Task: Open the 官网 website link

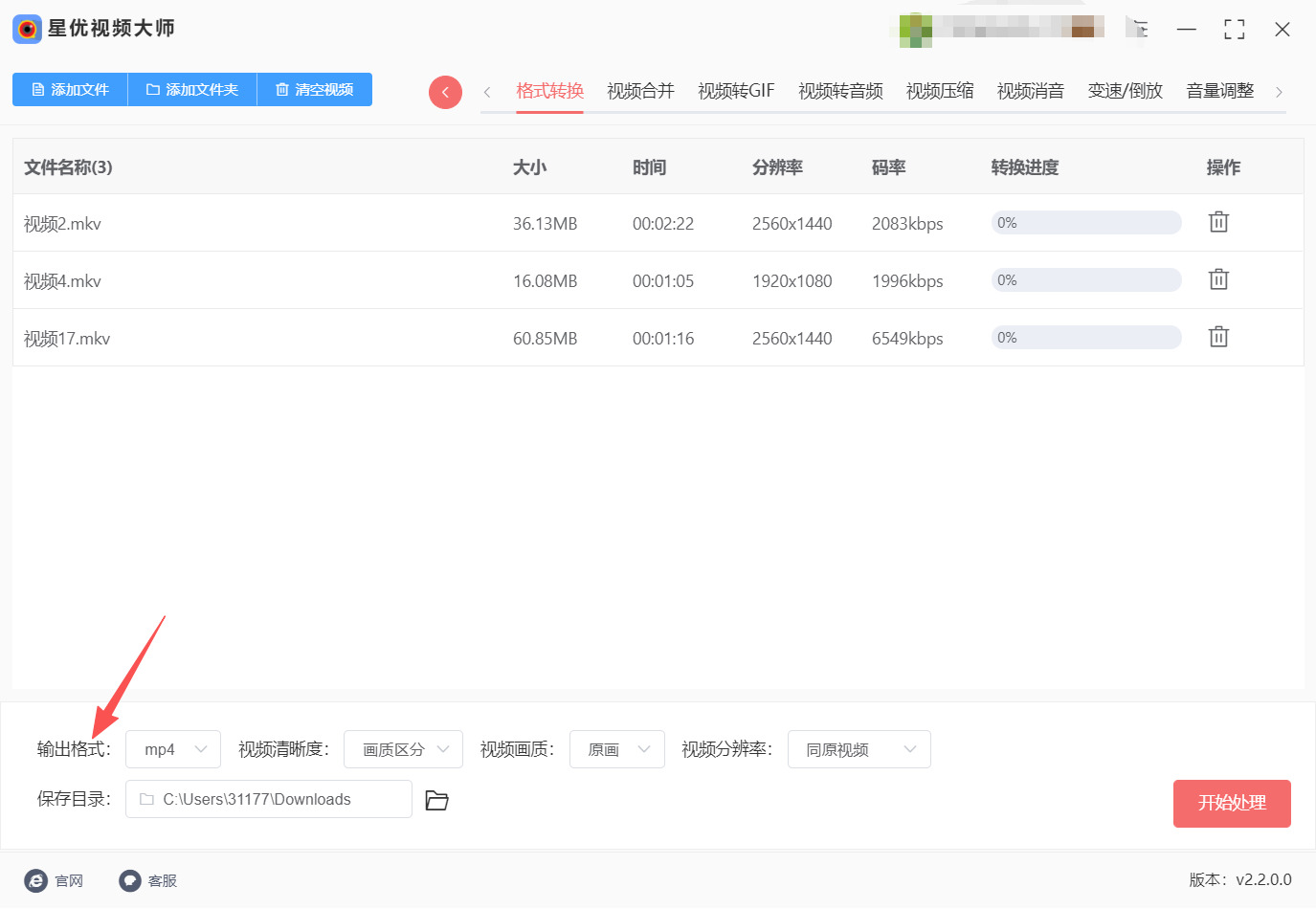Action: click(55, 880)
